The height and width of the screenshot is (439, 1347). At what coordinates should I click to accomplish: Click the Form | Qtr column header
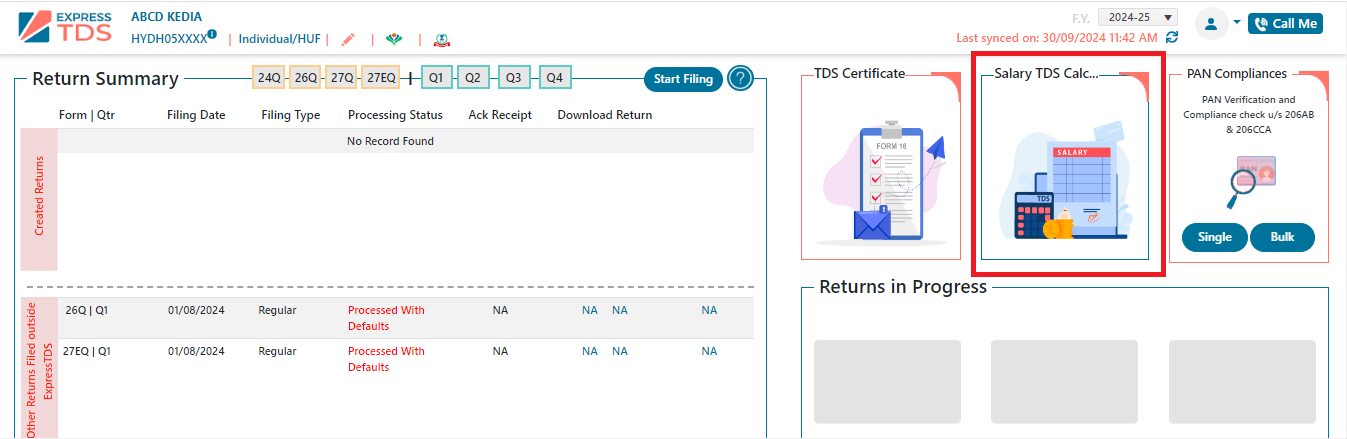(x=88, y=115)
